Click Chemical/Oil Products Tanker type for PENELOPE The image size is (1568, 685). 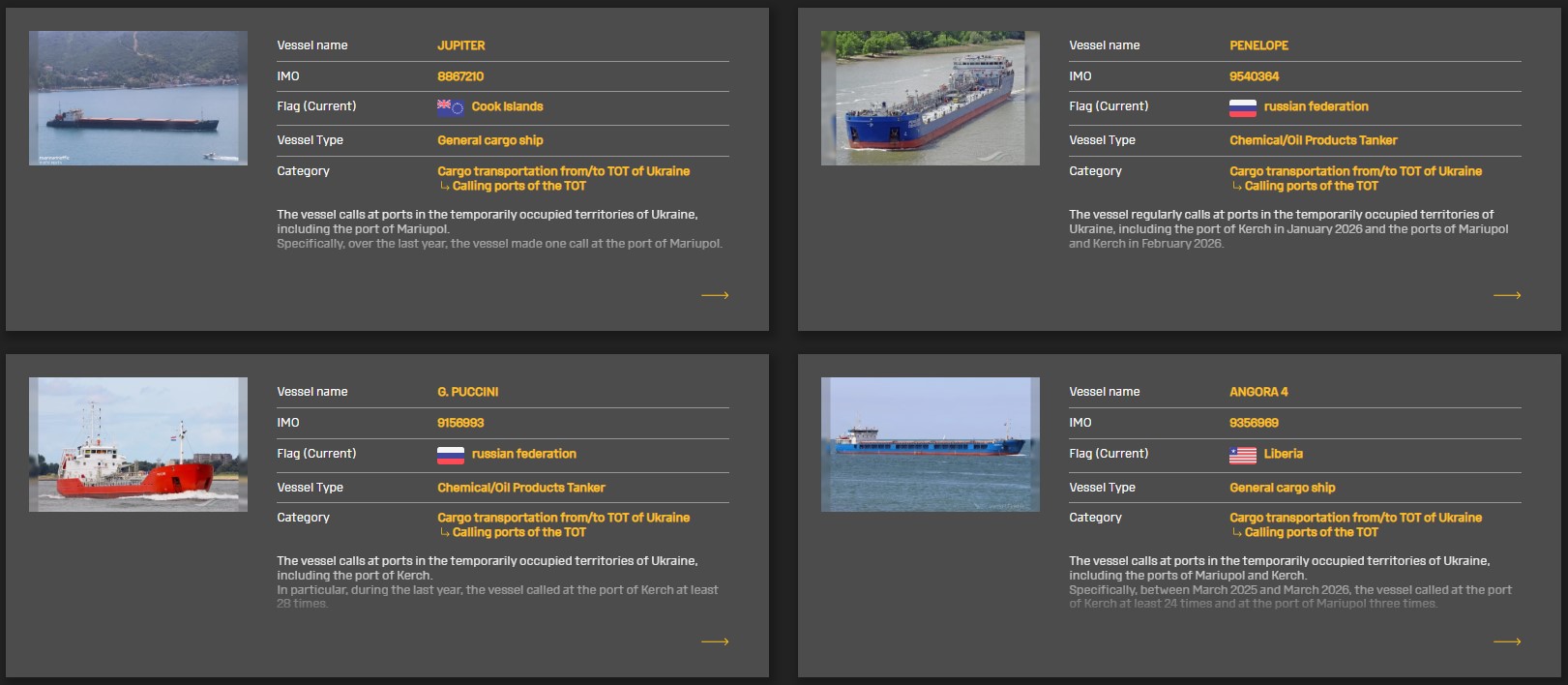(1313, 140)
